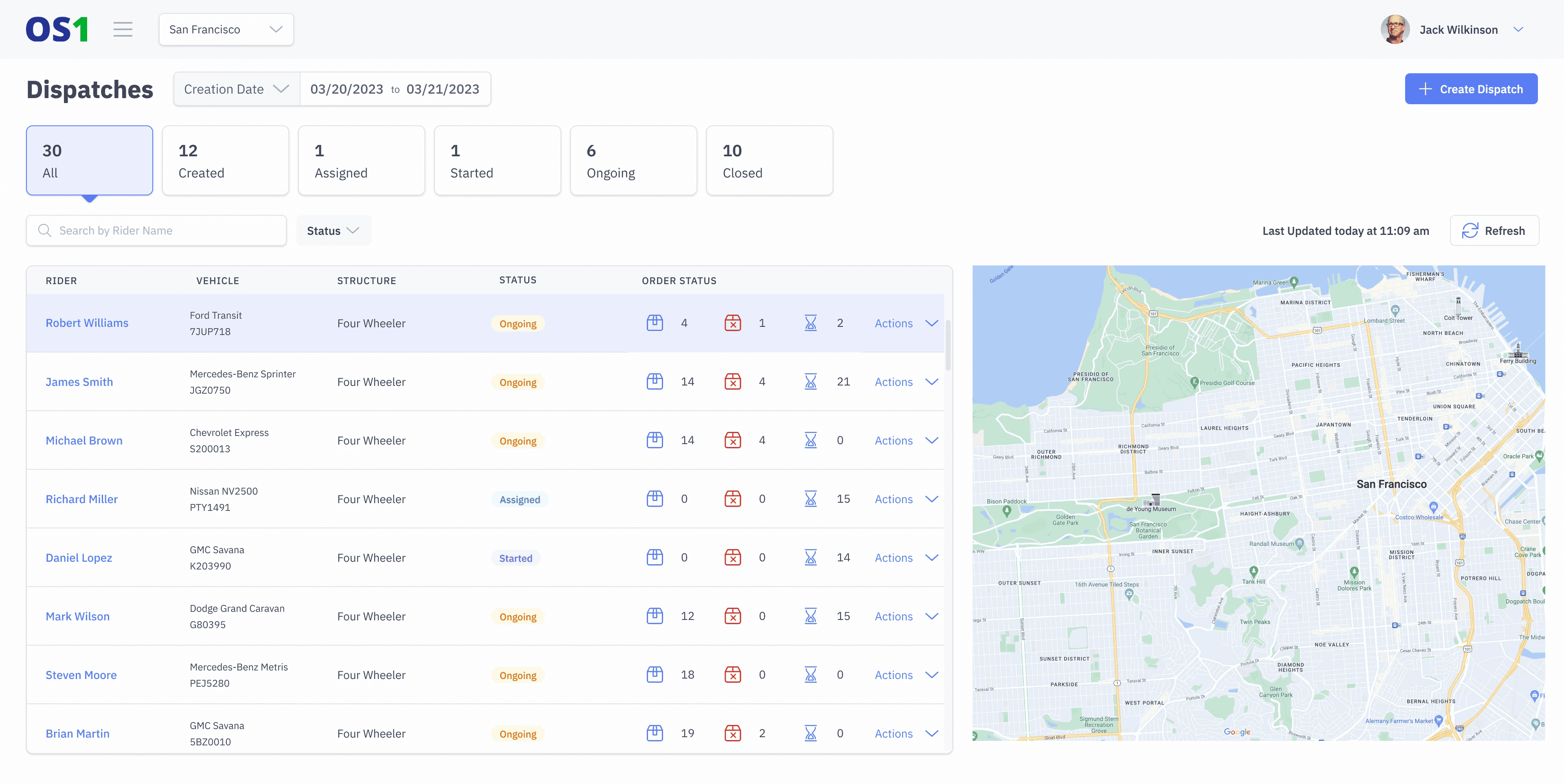This screenshot has height=784, width=1564.
Task: Click delivered package icon in Robert Williams row
Action: (x=655, y=323)
